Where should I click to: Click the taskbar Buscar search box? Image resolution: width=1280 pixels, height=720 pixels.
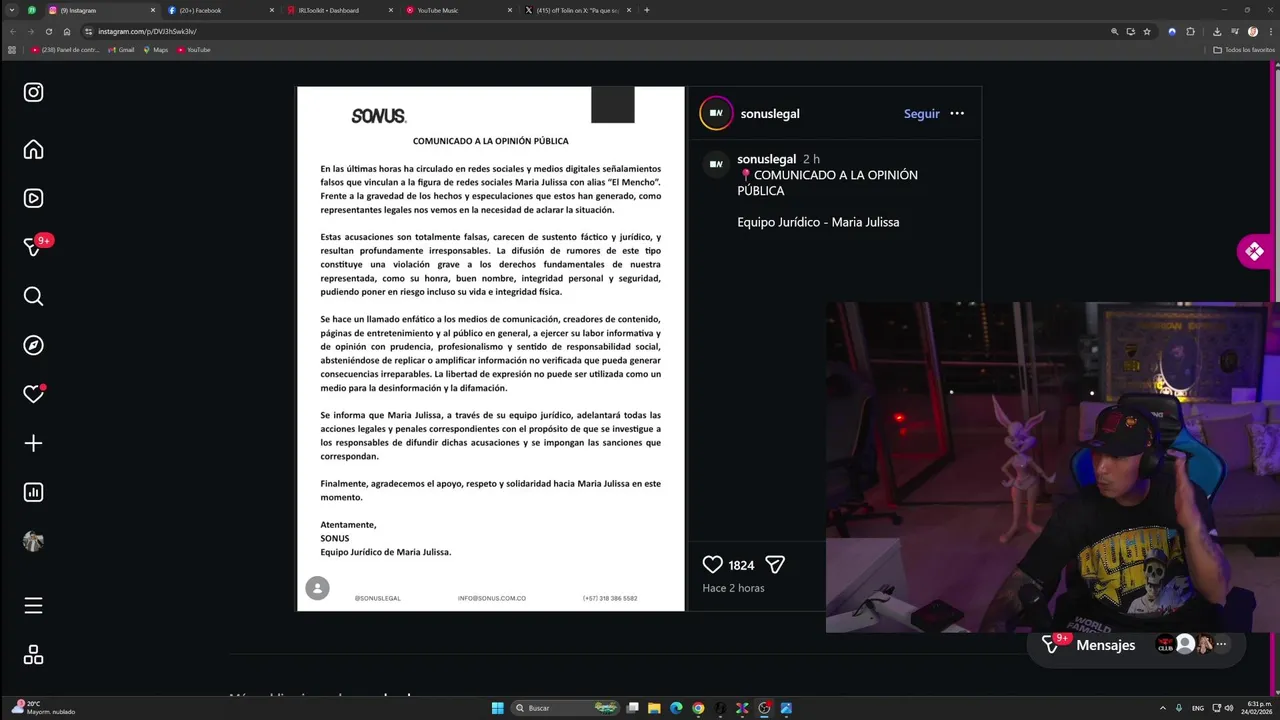click(565, 708)
